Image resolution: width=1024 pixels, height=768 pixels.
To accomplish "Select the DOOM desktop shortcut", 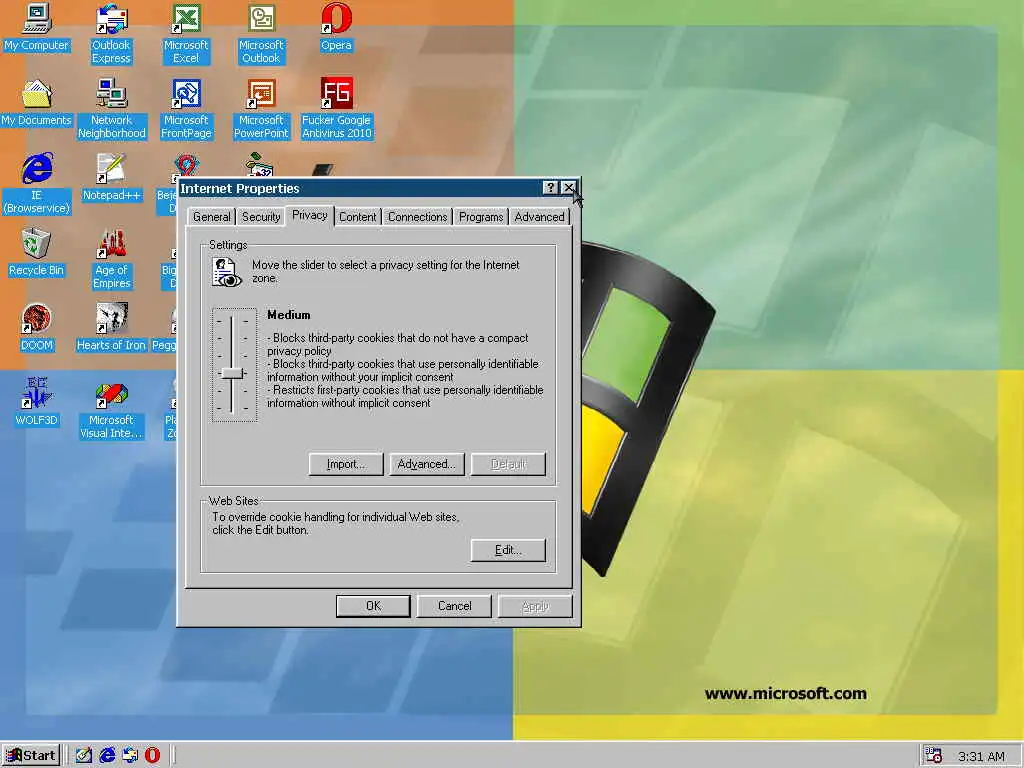I will 37,328.
